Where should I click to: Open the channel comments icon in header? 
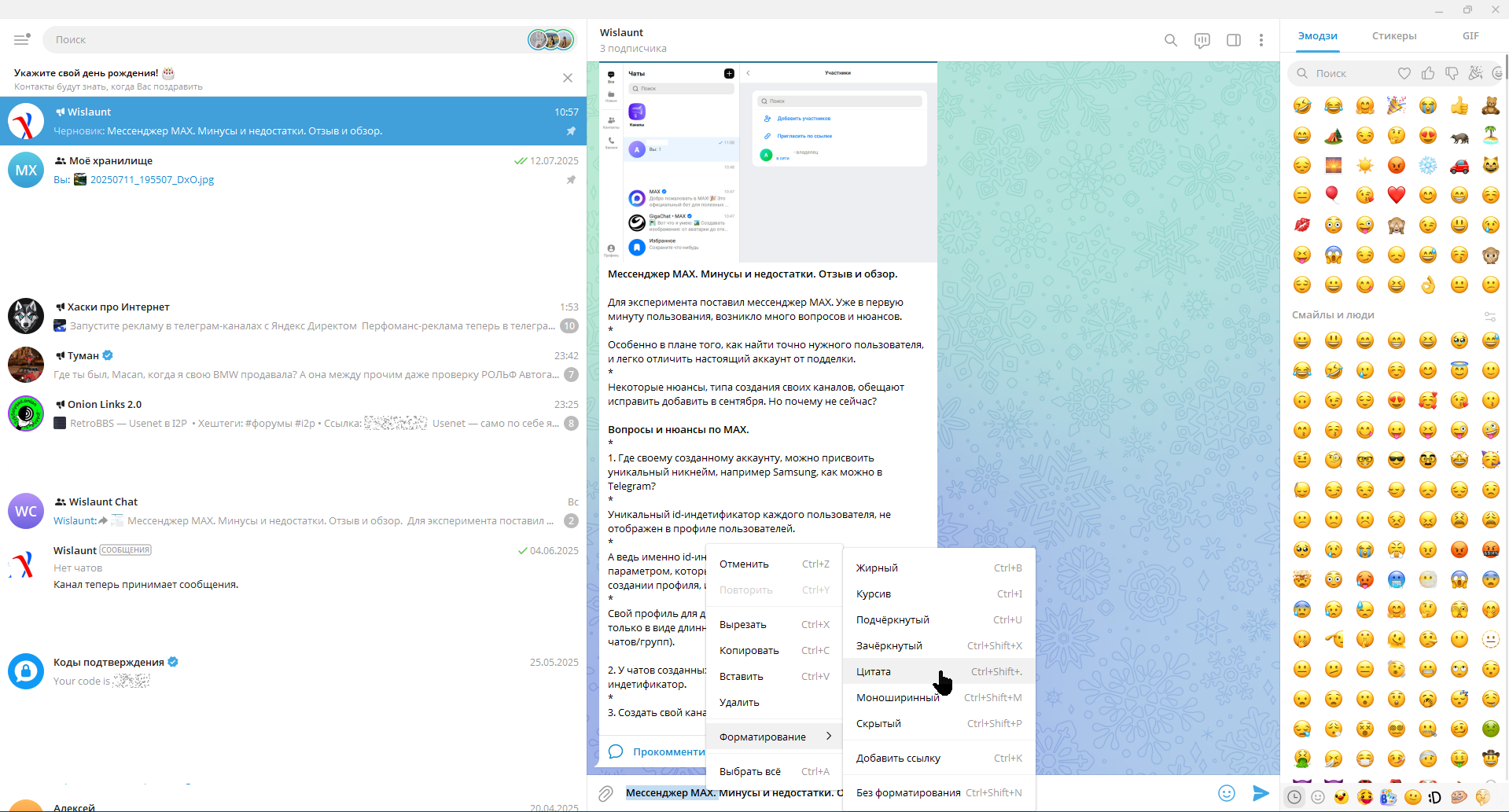tap(1202, 40)
